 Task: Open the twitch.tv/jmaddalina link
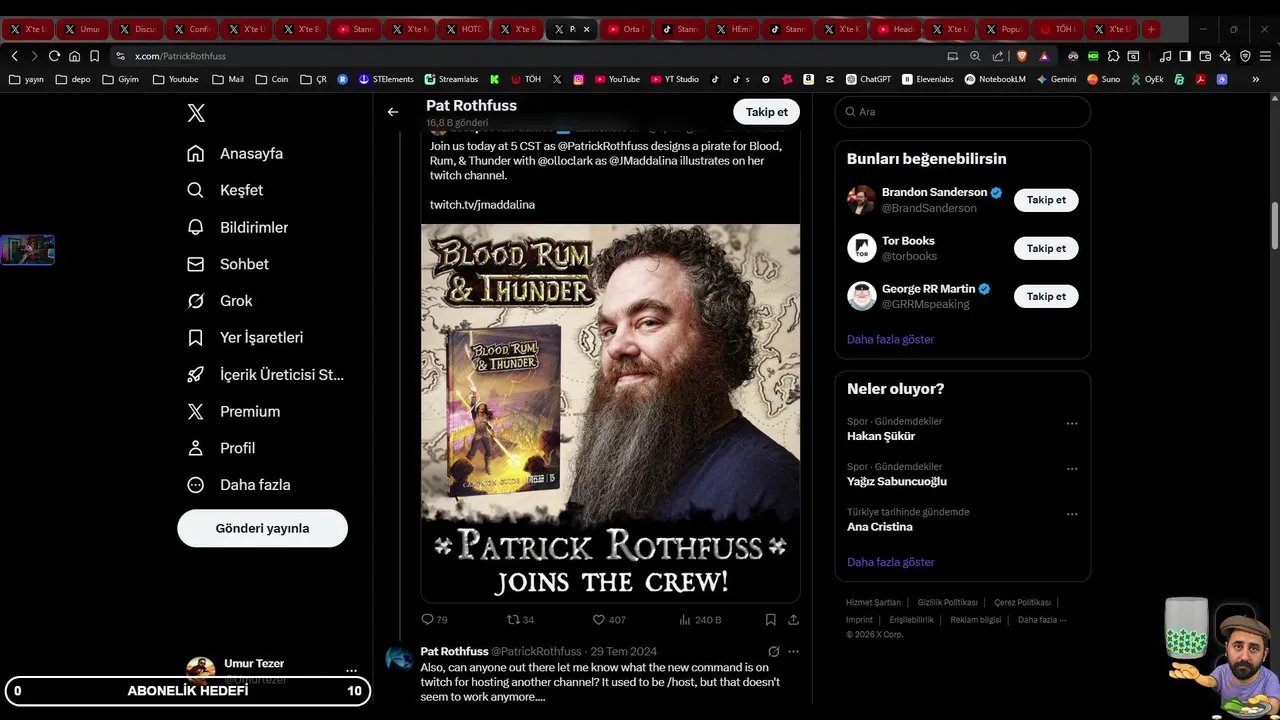482,205
